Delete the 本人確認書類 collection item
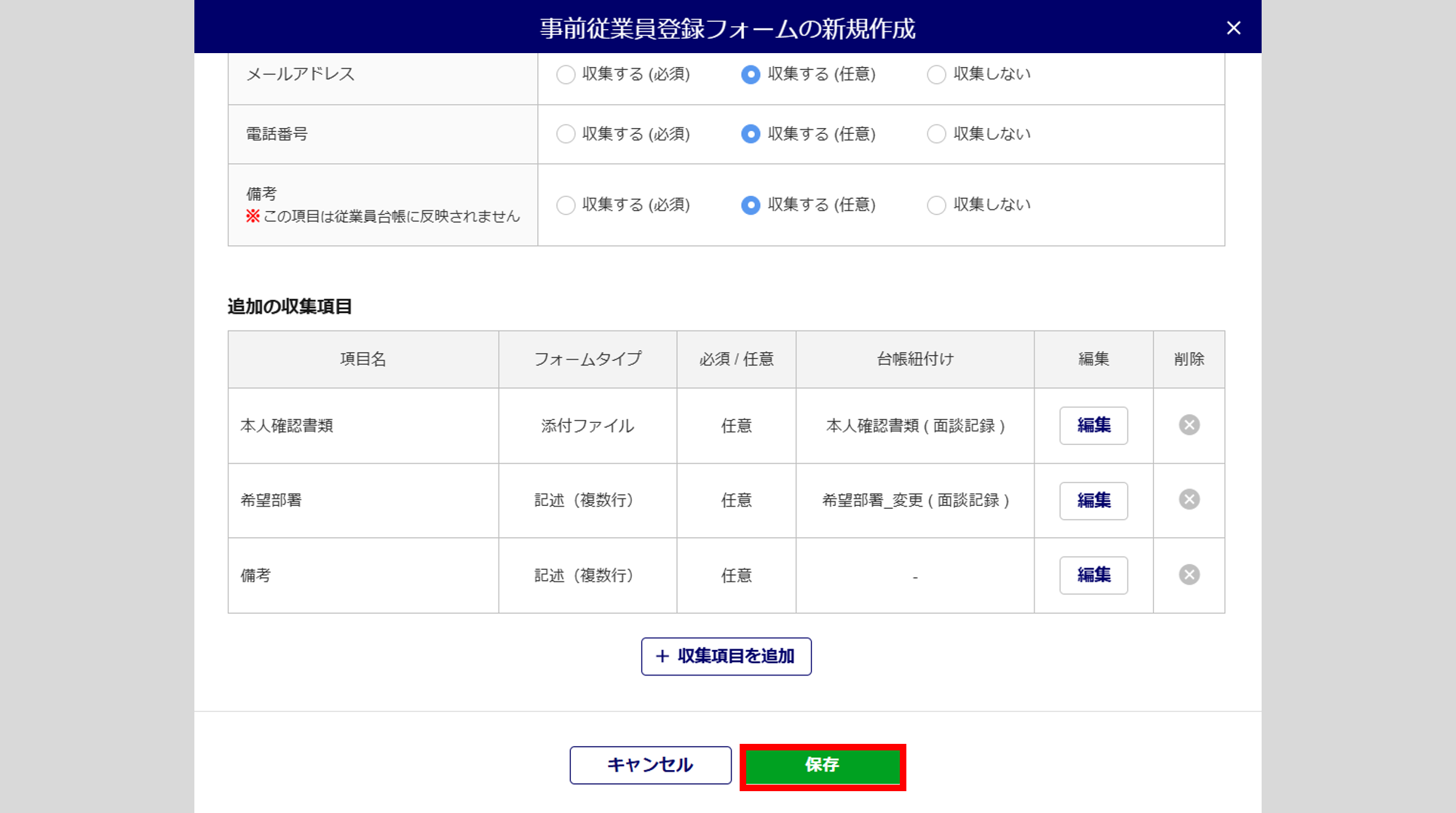This screenshot has height=813, width=1456. pos(1189,425)
